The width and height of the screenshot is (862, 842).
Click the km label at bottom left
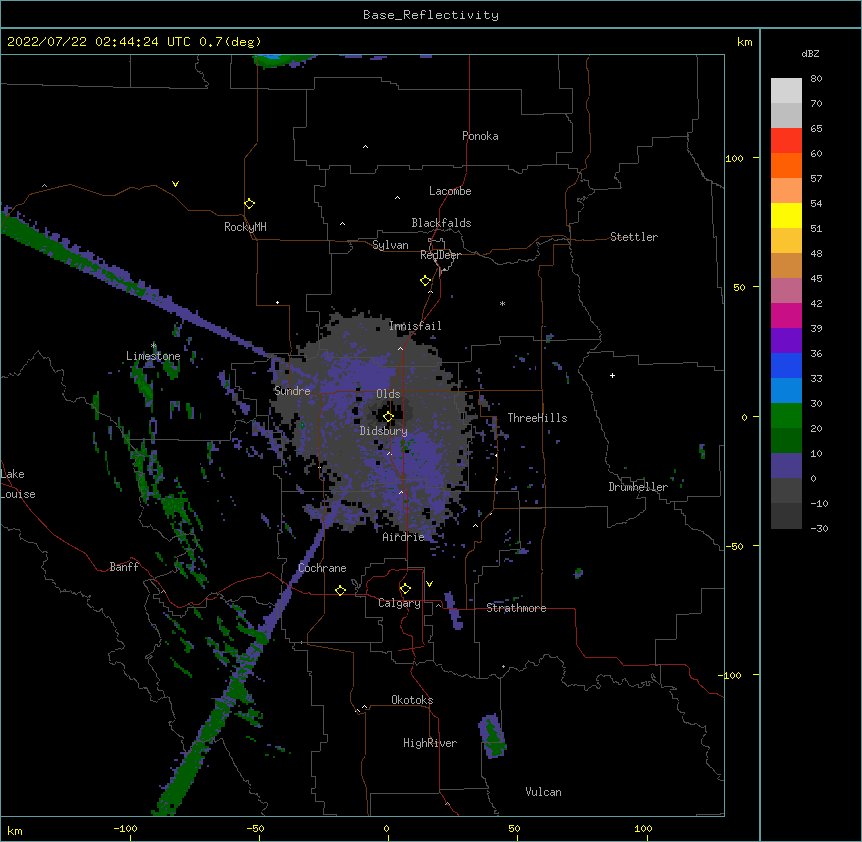click(15, 831)
